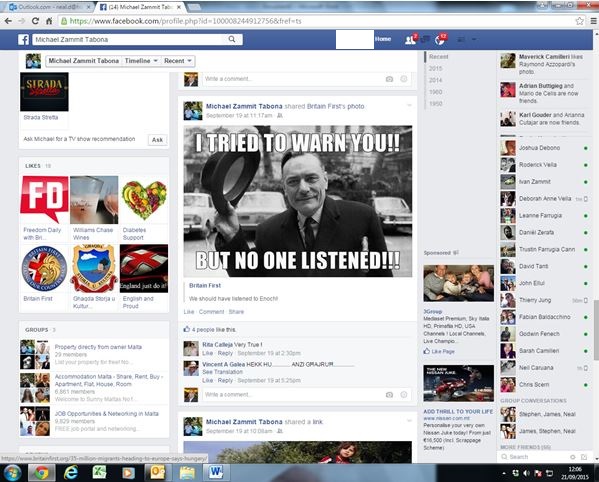The width and height of the screenshot is (599, 482).
Task: Click the Ask button for TV show
Action: (x=157, y=140)
